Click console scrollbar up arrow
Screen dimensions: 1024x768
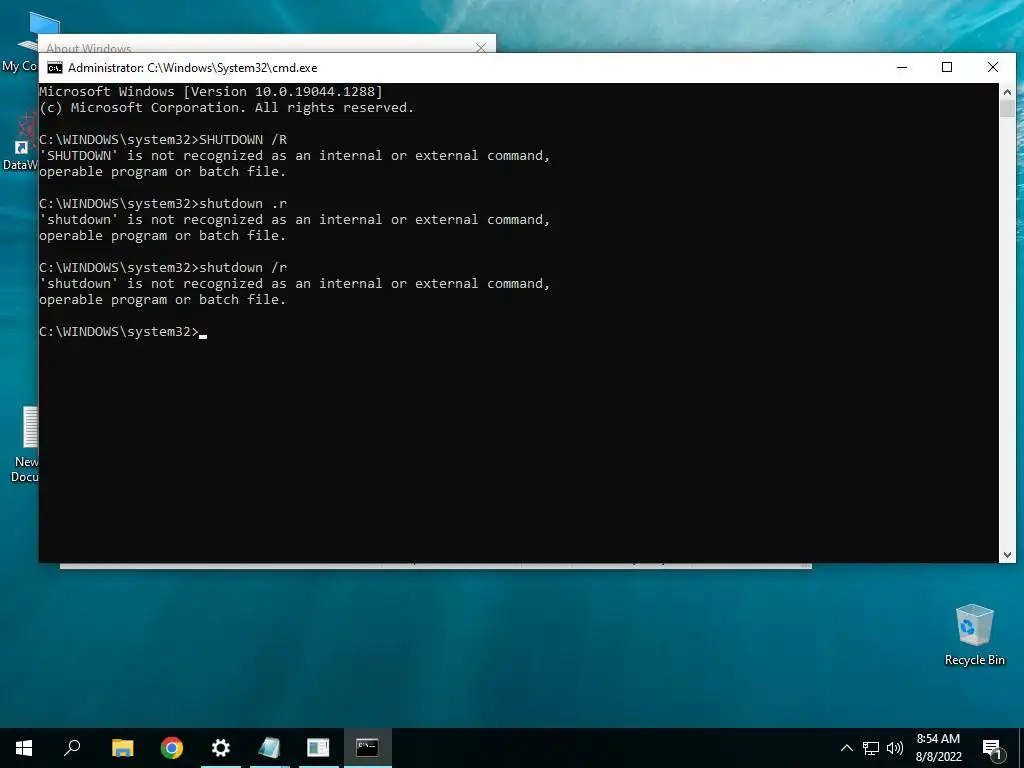(1007, 92)
